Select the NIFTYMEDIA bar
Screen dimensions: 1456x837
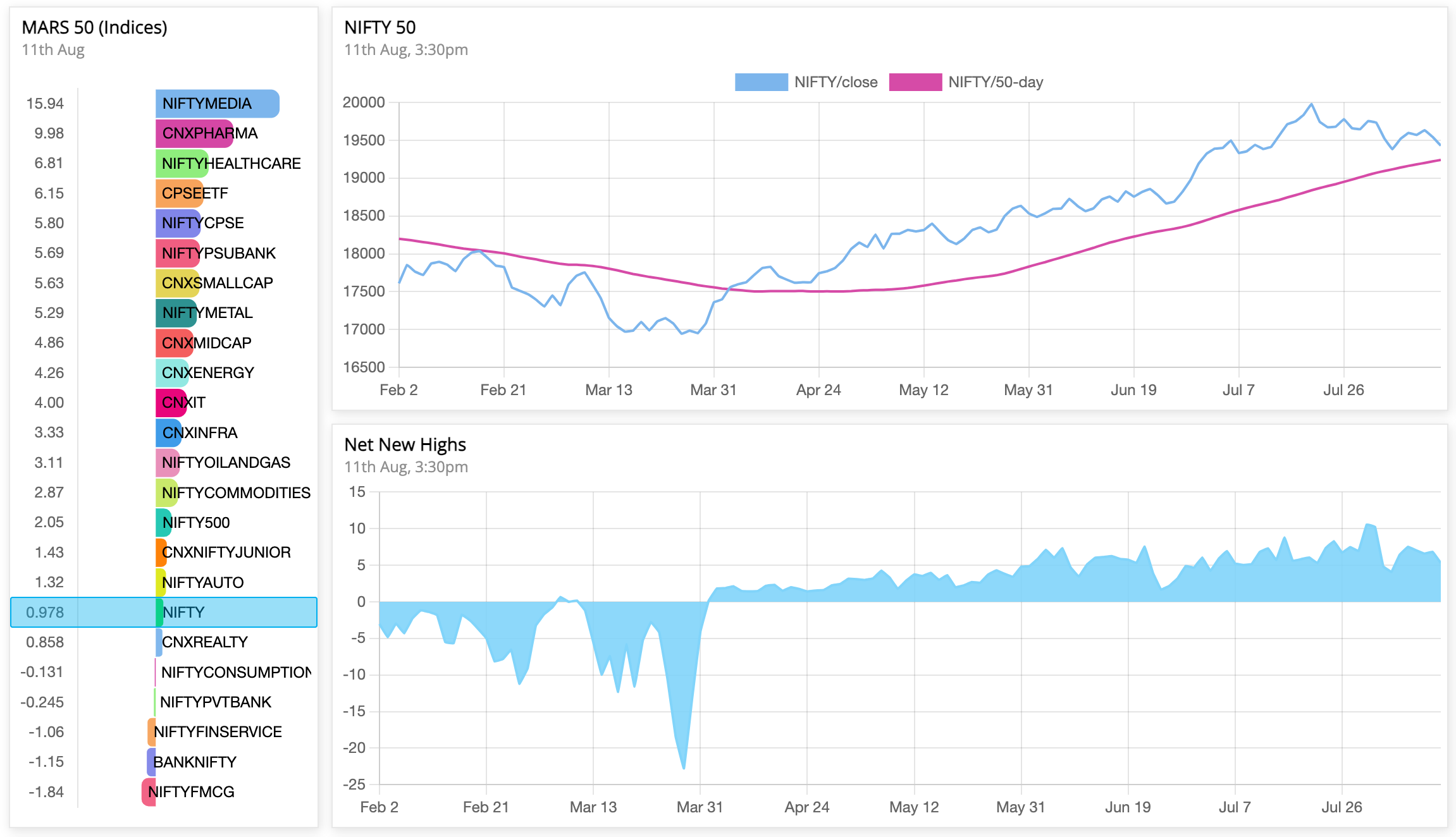pos(217,104)
